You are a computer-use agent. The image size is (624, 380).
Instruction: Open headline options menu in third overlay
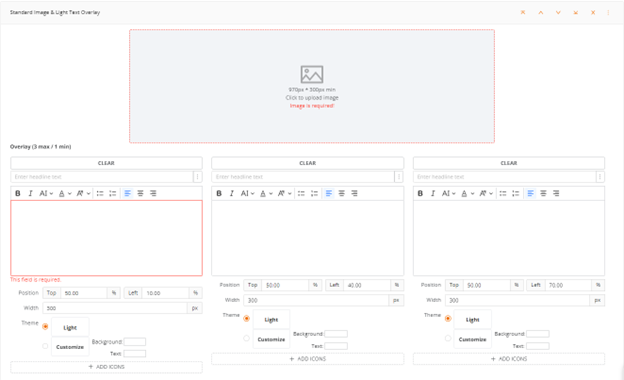(x=600, y=177)
